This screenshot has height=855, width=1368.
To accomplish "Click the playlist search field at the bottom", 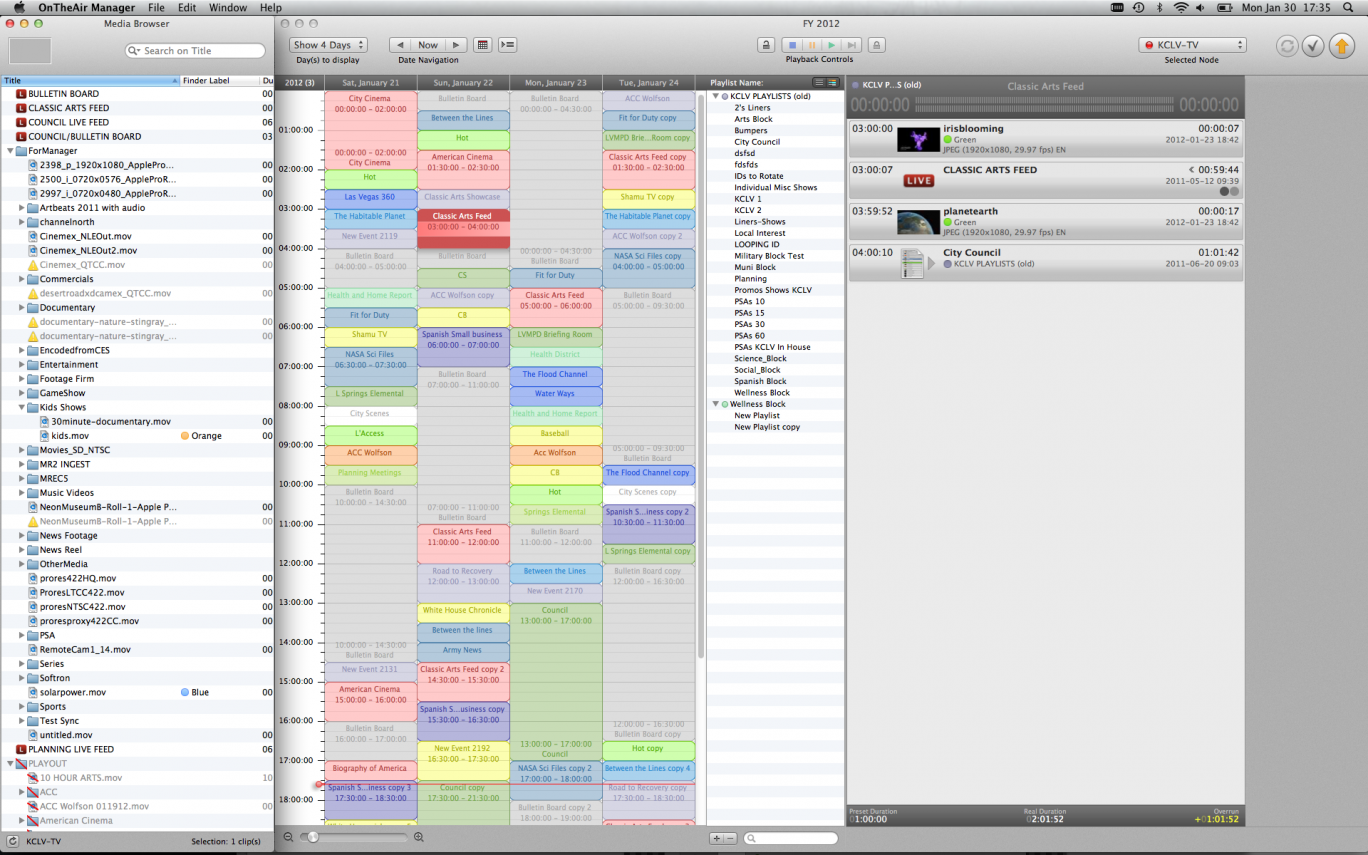I will (791, 838).
